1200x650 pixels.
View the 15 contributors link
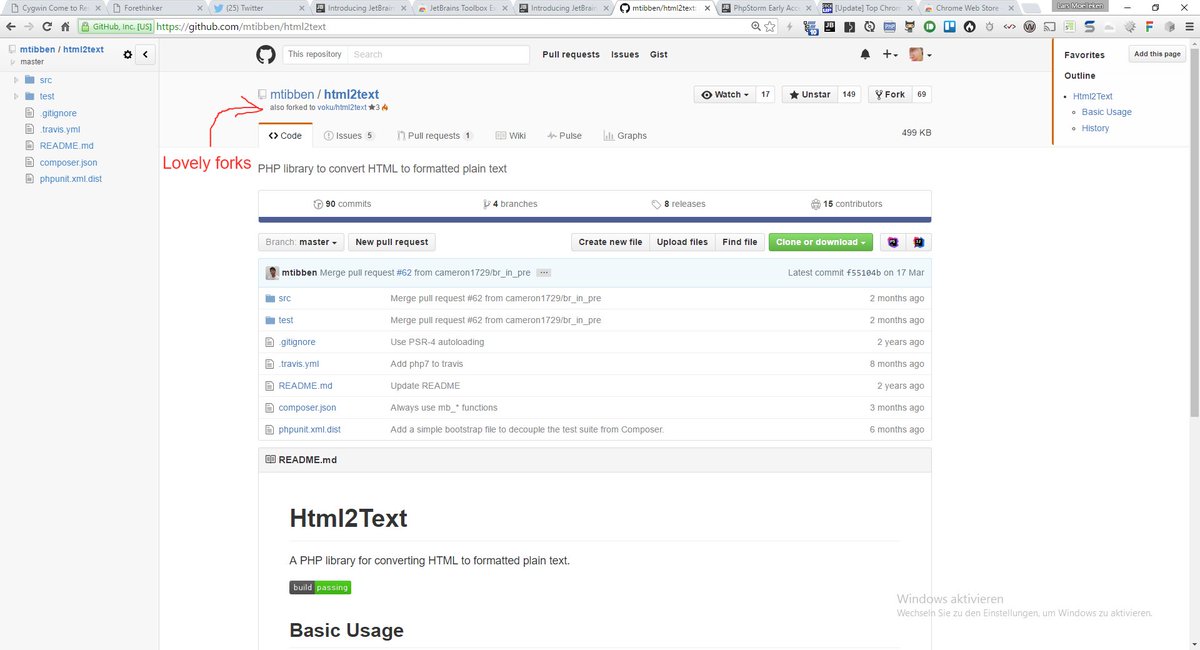pos(846,204)
